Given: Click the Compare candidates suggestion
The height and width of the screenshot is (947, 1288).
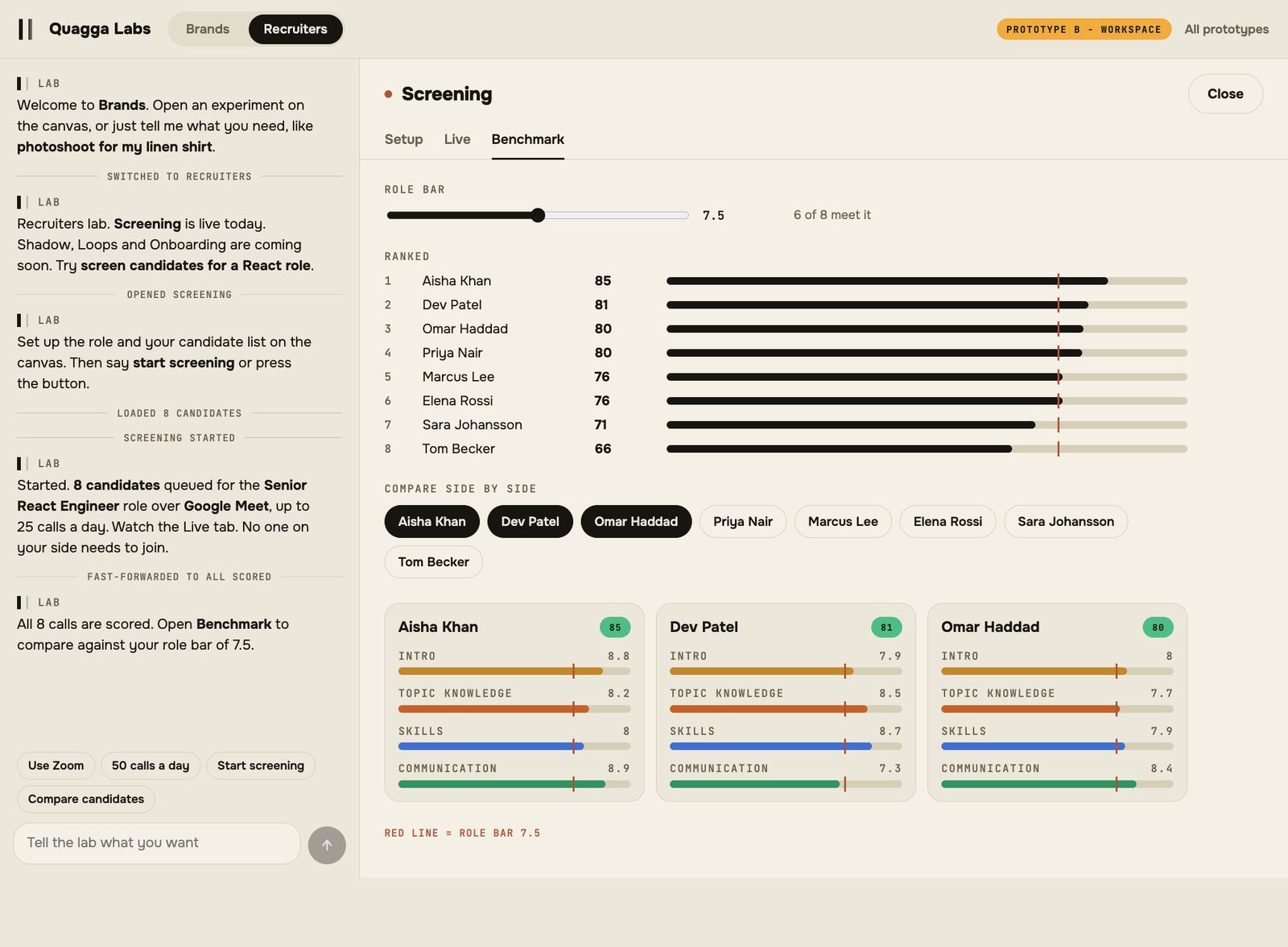Looking at the screenshot, I should click(86, 799).
